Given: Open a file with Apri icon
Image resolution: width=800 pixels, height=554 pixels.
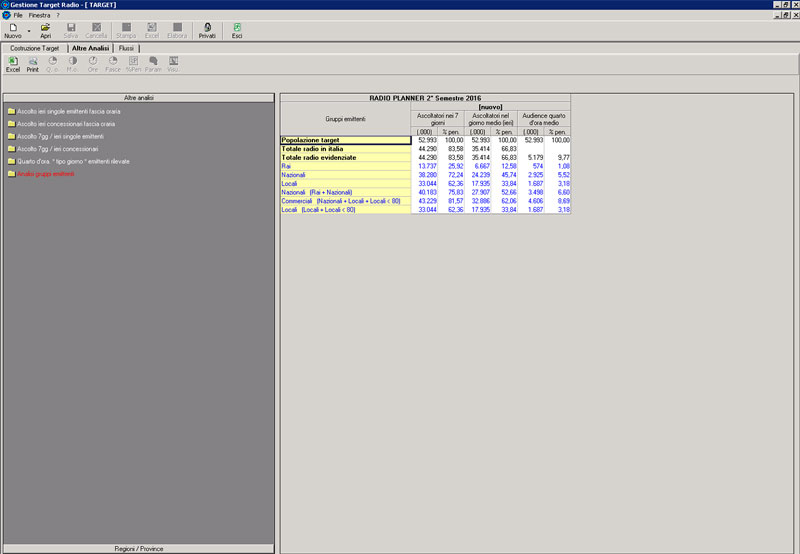Looking at the screenshot, I should [x=45, y=30].
